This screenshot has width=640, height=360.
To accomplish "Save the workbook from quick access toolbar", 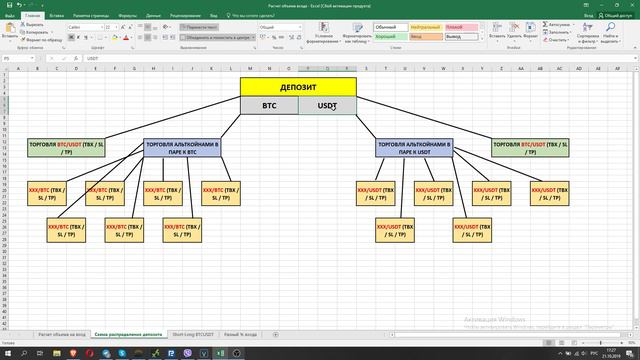I will coord(9,5).
